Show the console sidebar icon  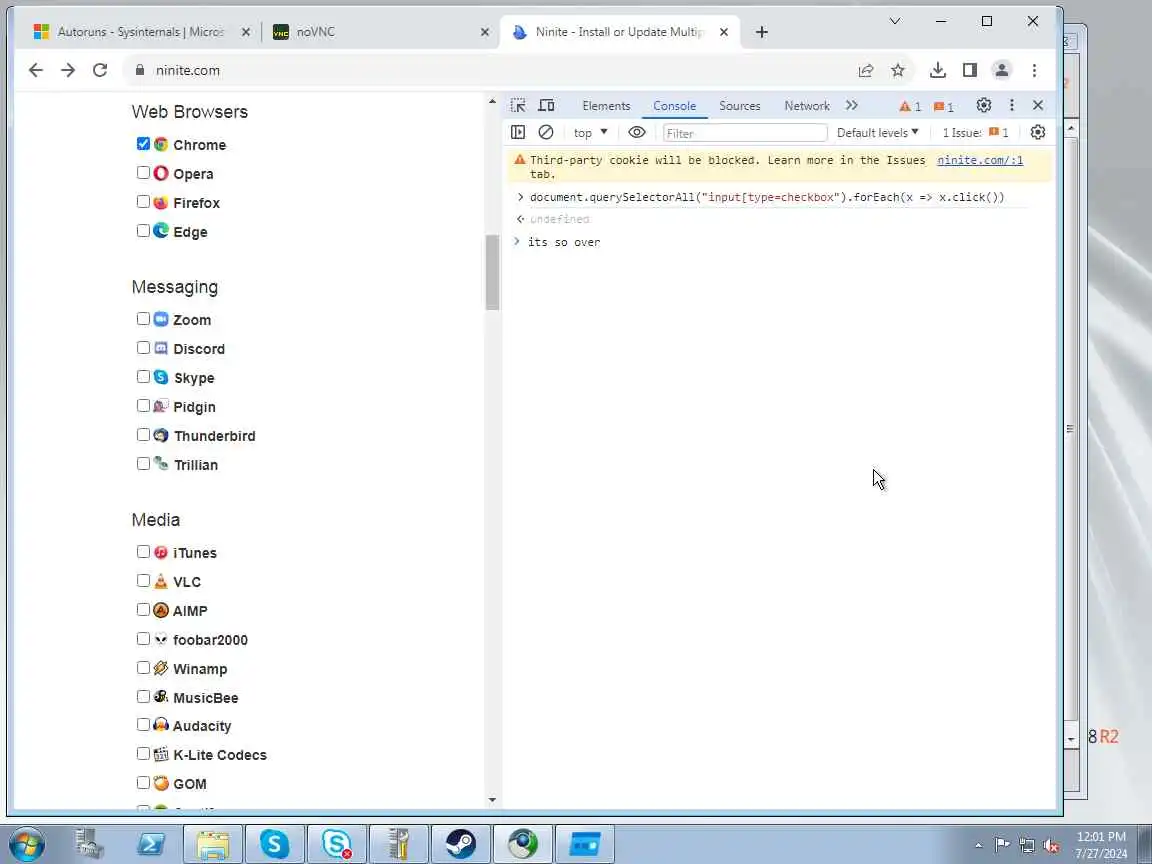[518, 132]
